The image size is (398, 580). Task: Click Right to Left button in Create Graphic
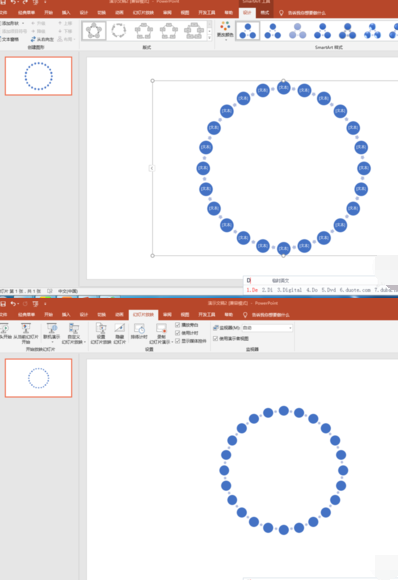click(42, 39)
